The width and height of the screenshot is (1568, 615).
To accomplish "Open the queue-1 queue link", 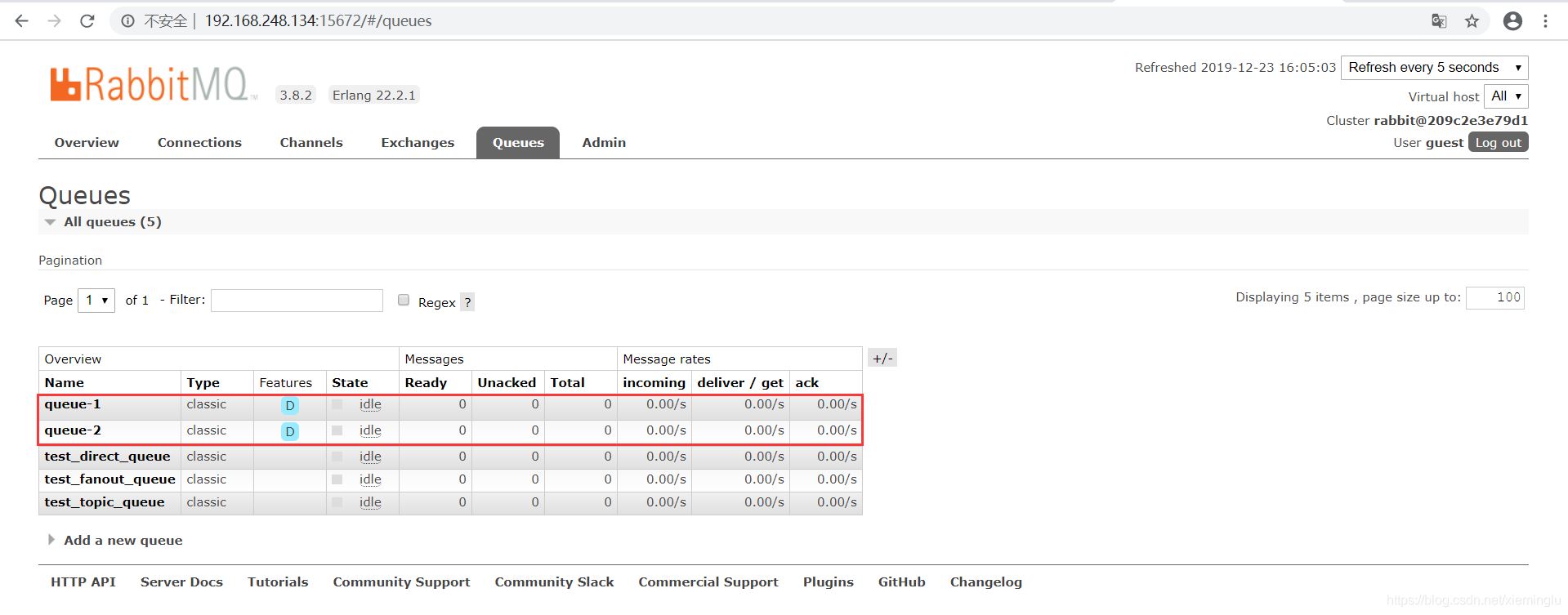I will tap(73, 404).
